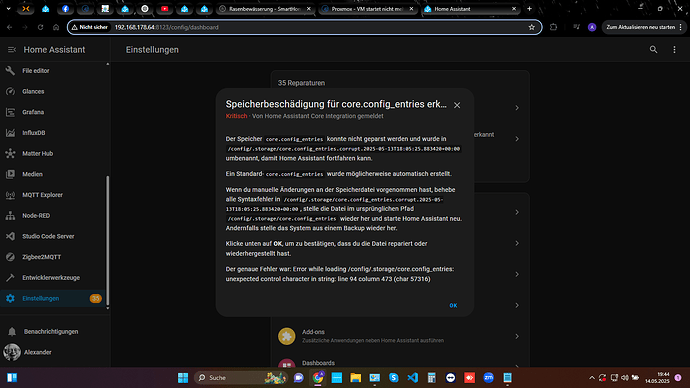Screen dimensions: 690x388
Task: Open Add-ons settings entry
Action: pos(400,336)
